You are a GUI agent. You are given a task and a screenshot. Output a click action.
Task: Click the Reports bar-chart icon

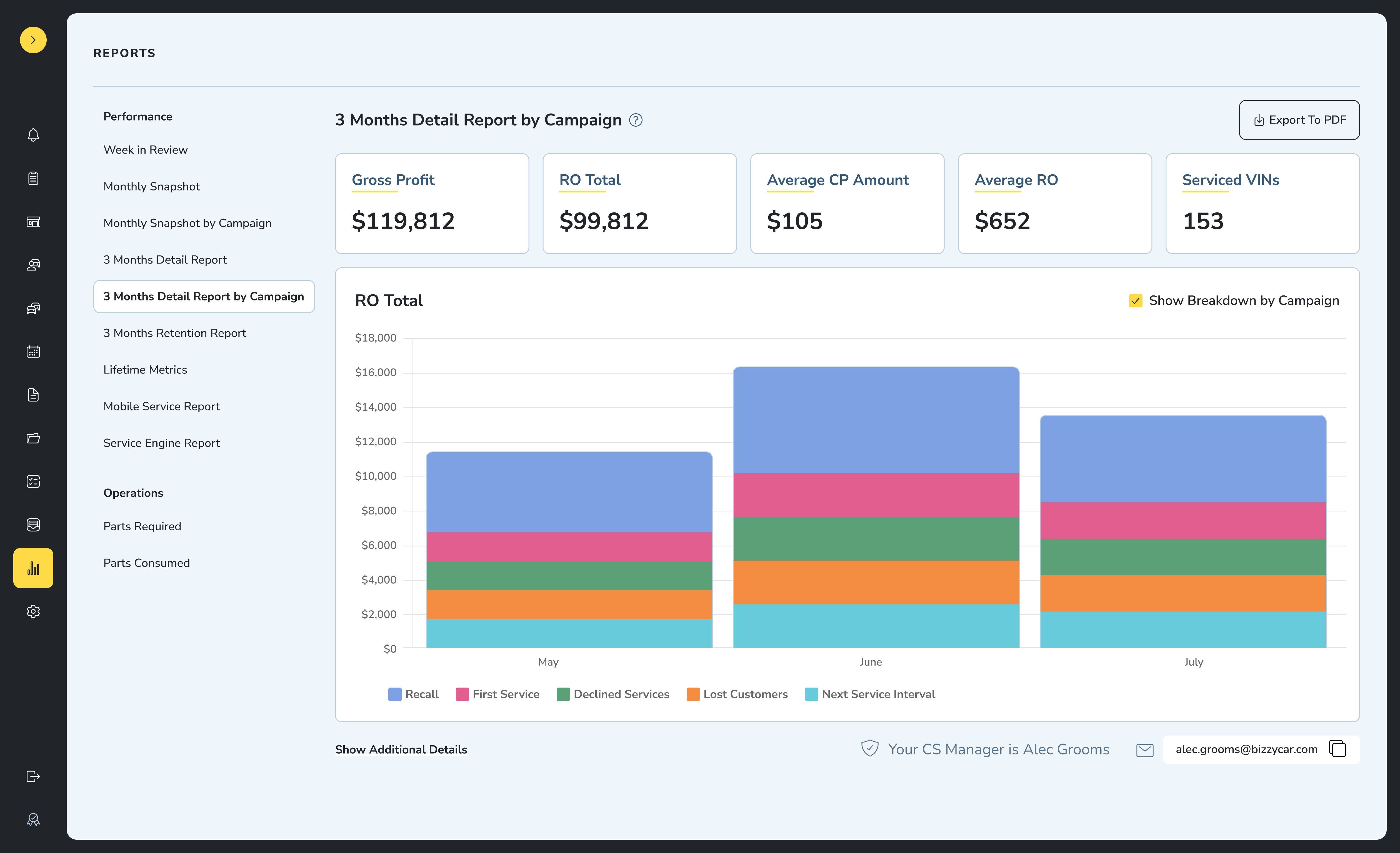coord(33,568)
